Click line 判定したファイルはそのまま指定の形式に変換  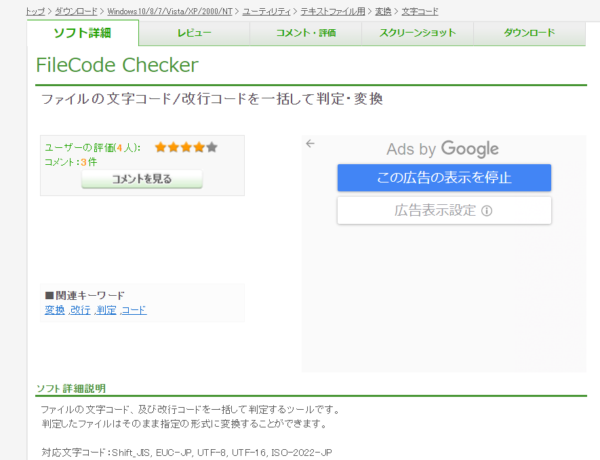point(184,424)
